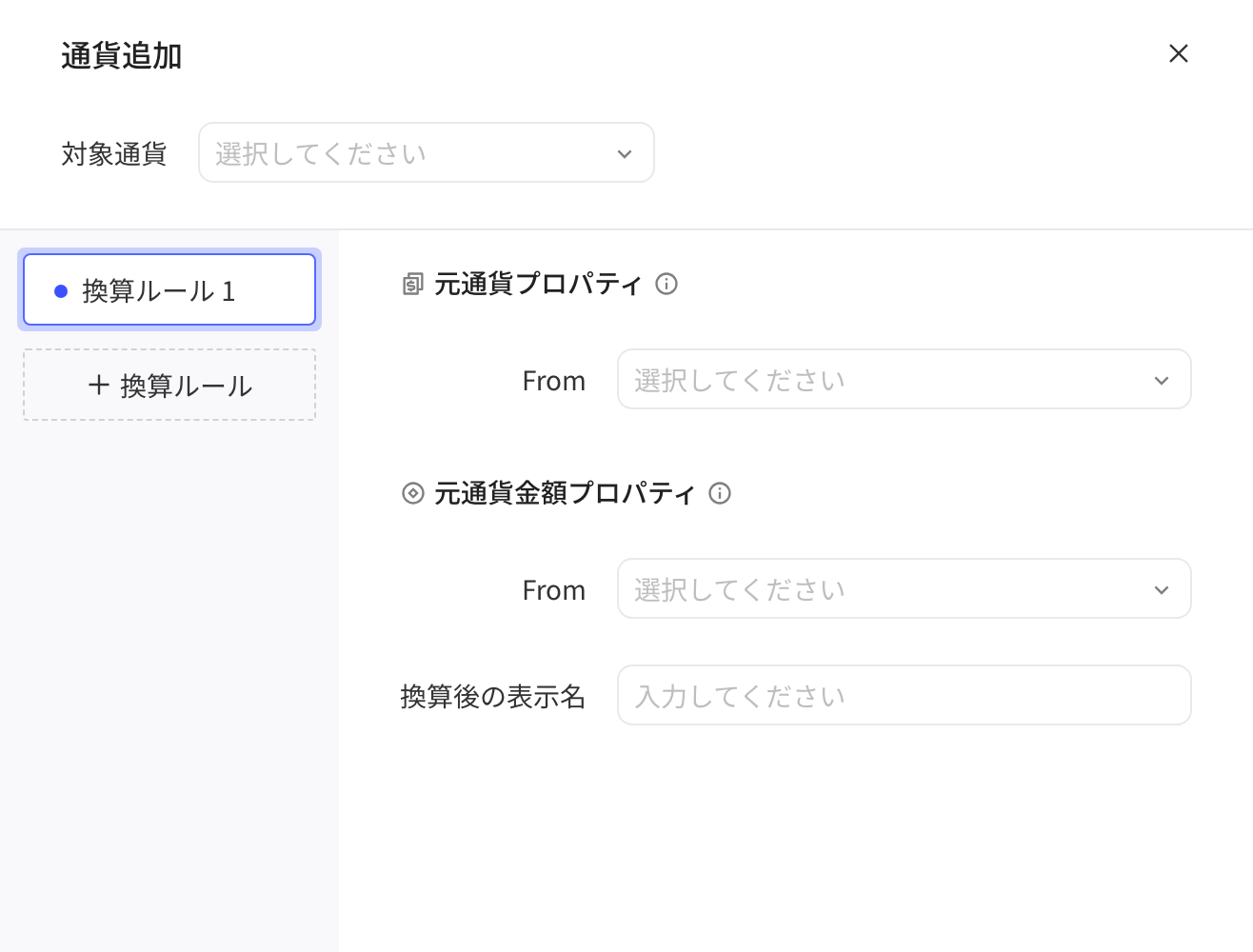Focus the 換算後の表示名 input field

905,695
